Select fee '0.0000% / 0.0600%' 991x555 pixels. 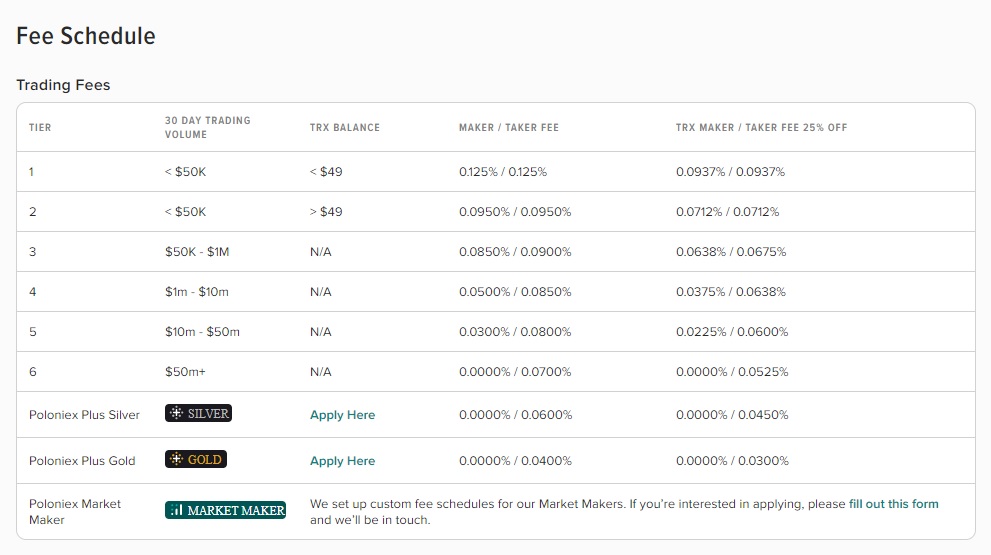click(x=516, y=415)
